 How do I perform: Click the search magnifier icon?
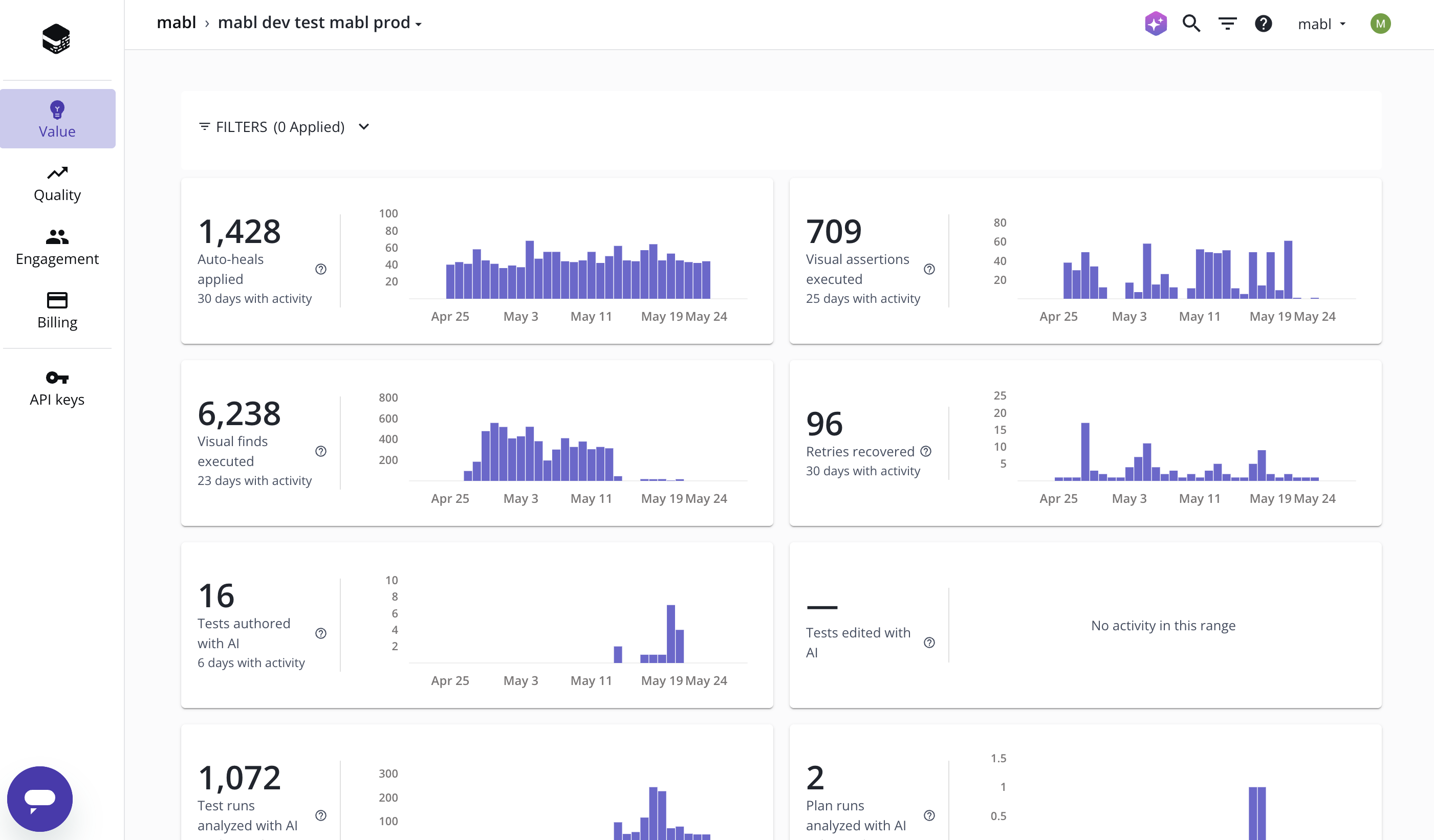tap(1191, 24)
